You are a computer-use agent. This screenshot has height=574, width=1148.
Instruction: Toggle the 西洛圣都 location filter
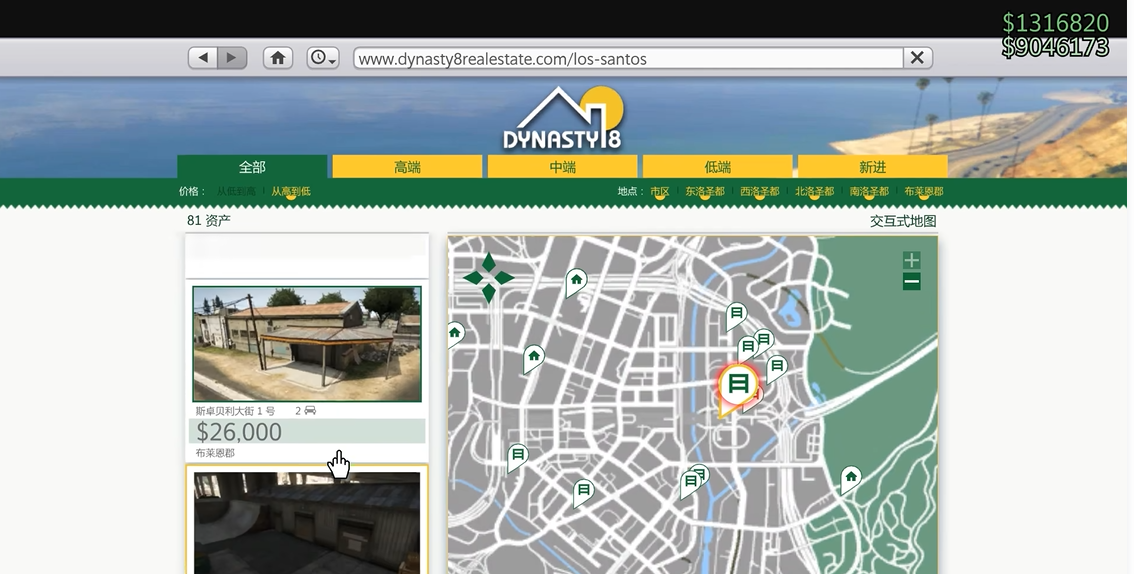[x=759, y=191]
